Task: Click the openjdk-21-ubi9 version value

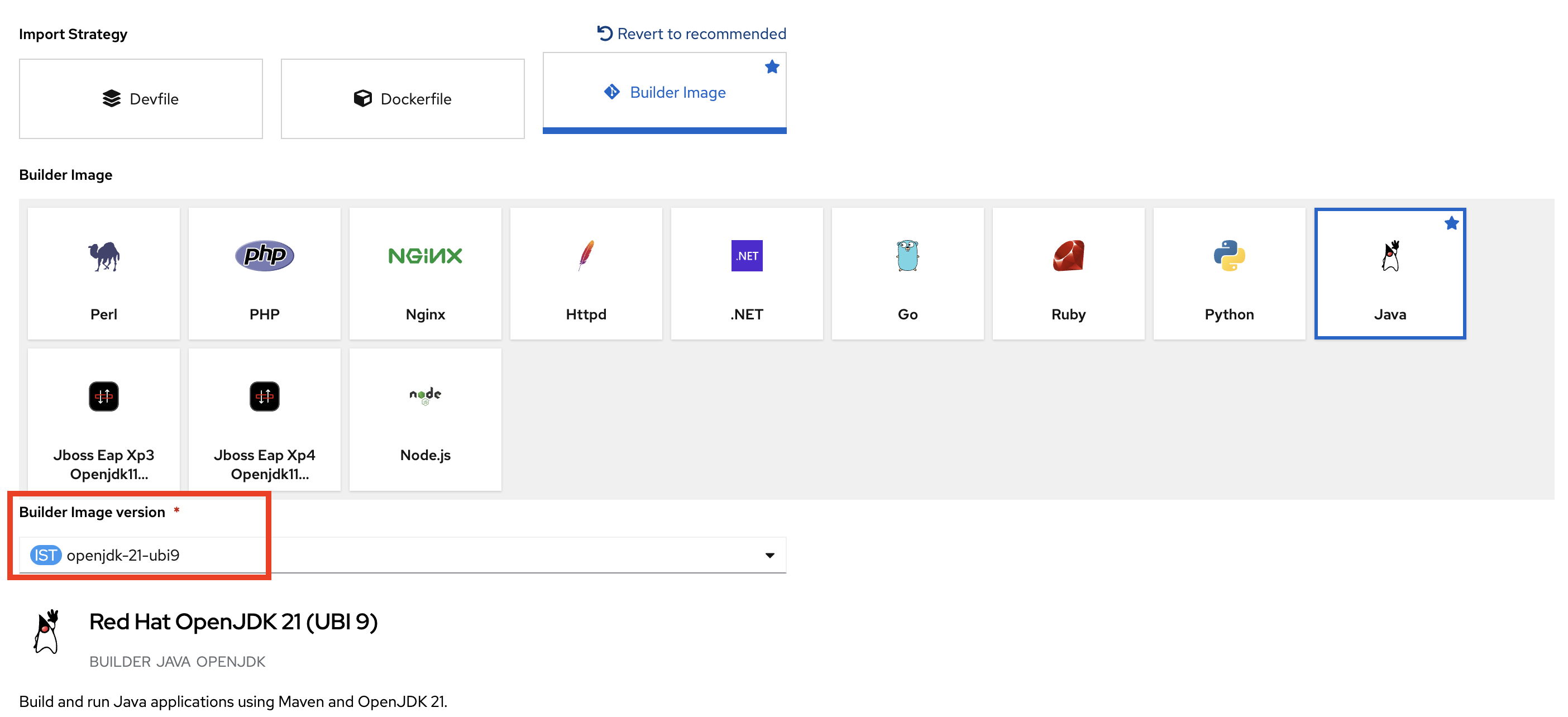Action: pos(123,555)
